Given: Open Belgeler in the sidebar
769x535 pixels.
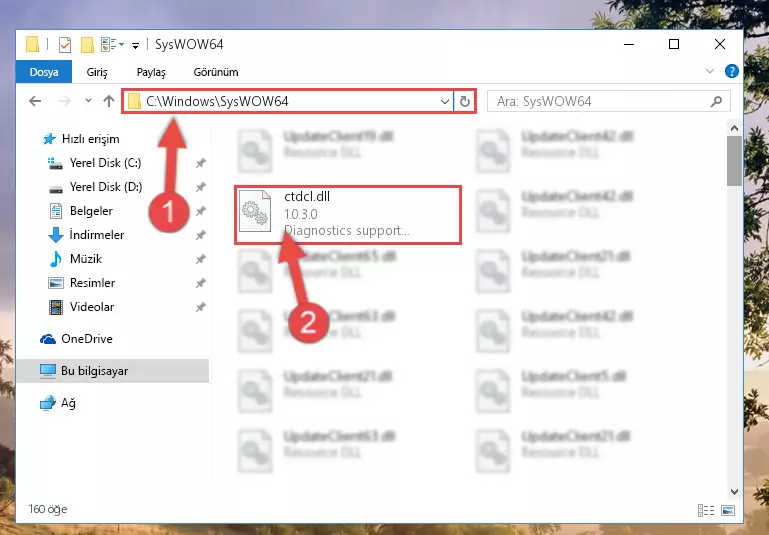Looking at the screenshot, I should click(91, 211).
